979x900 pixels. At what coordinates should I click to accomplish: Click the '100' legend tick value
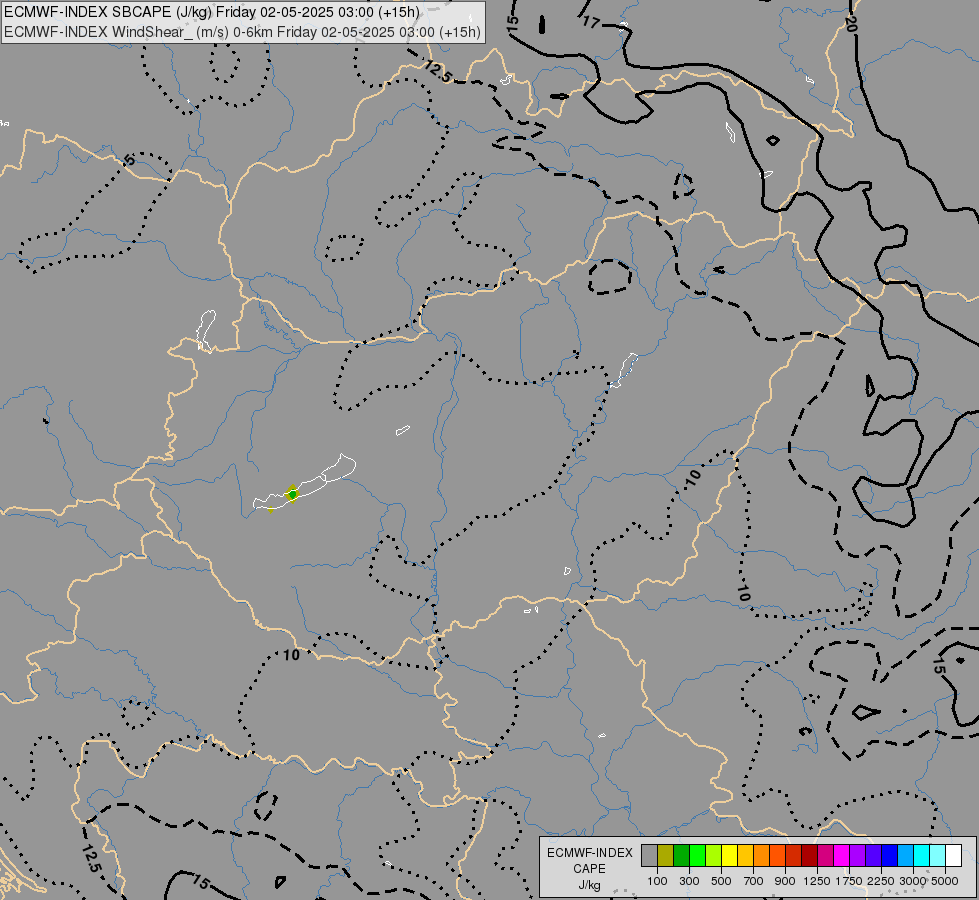tap(657, 881)
